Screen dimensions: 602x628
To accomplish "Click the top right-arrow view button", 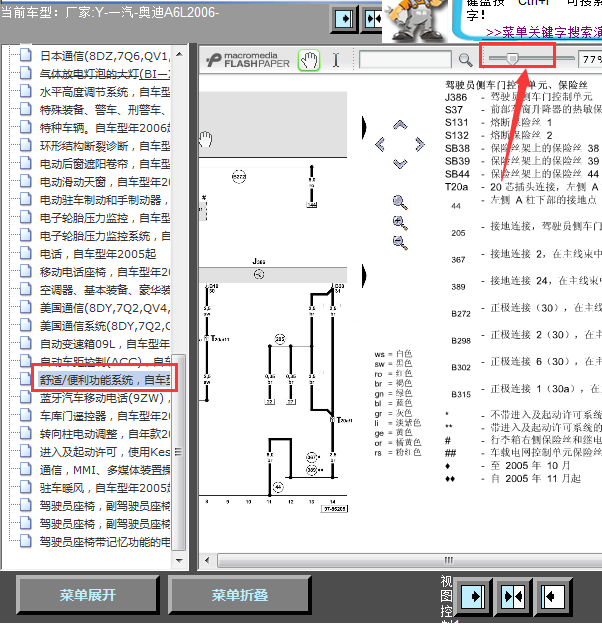I will [344, 19].
